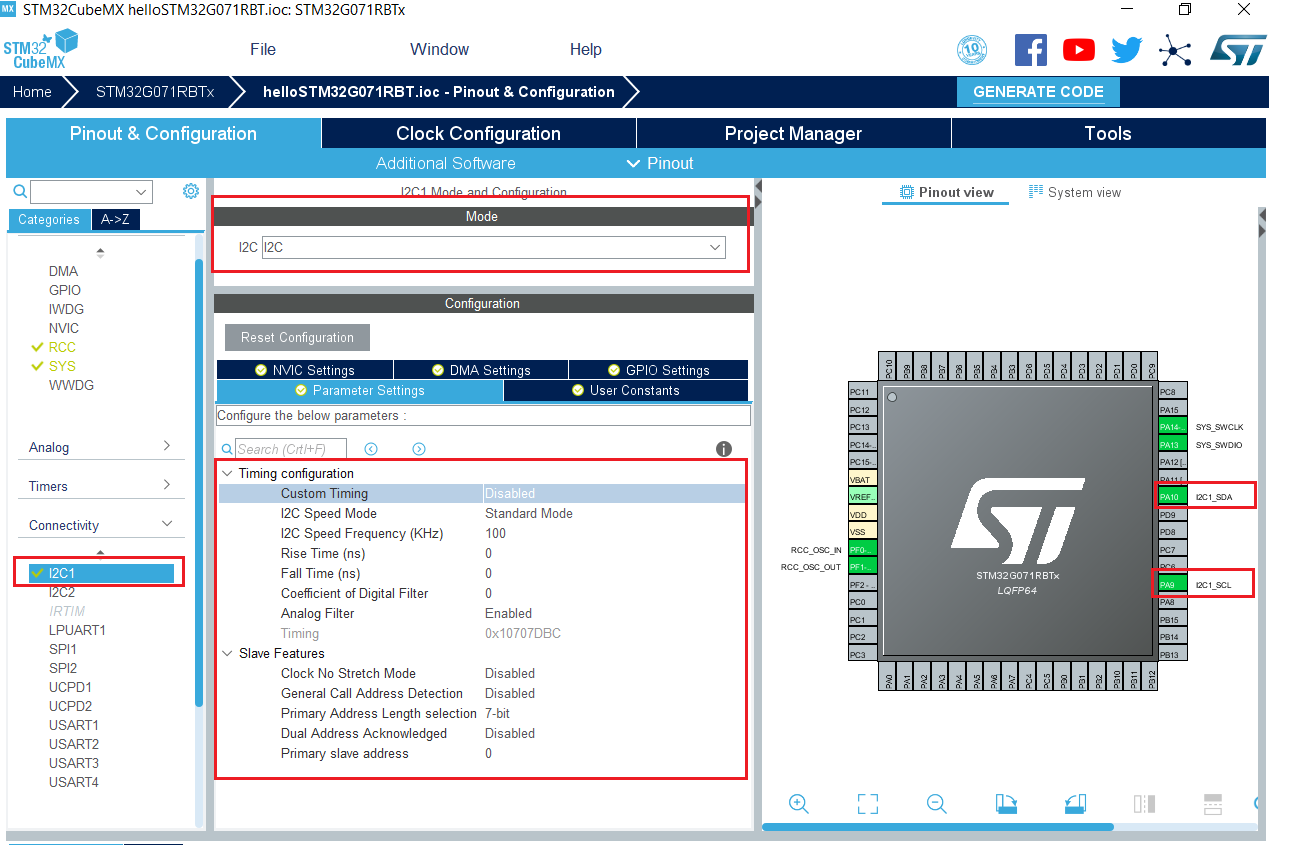Select the A->Z sorting tab

(116, 220)
